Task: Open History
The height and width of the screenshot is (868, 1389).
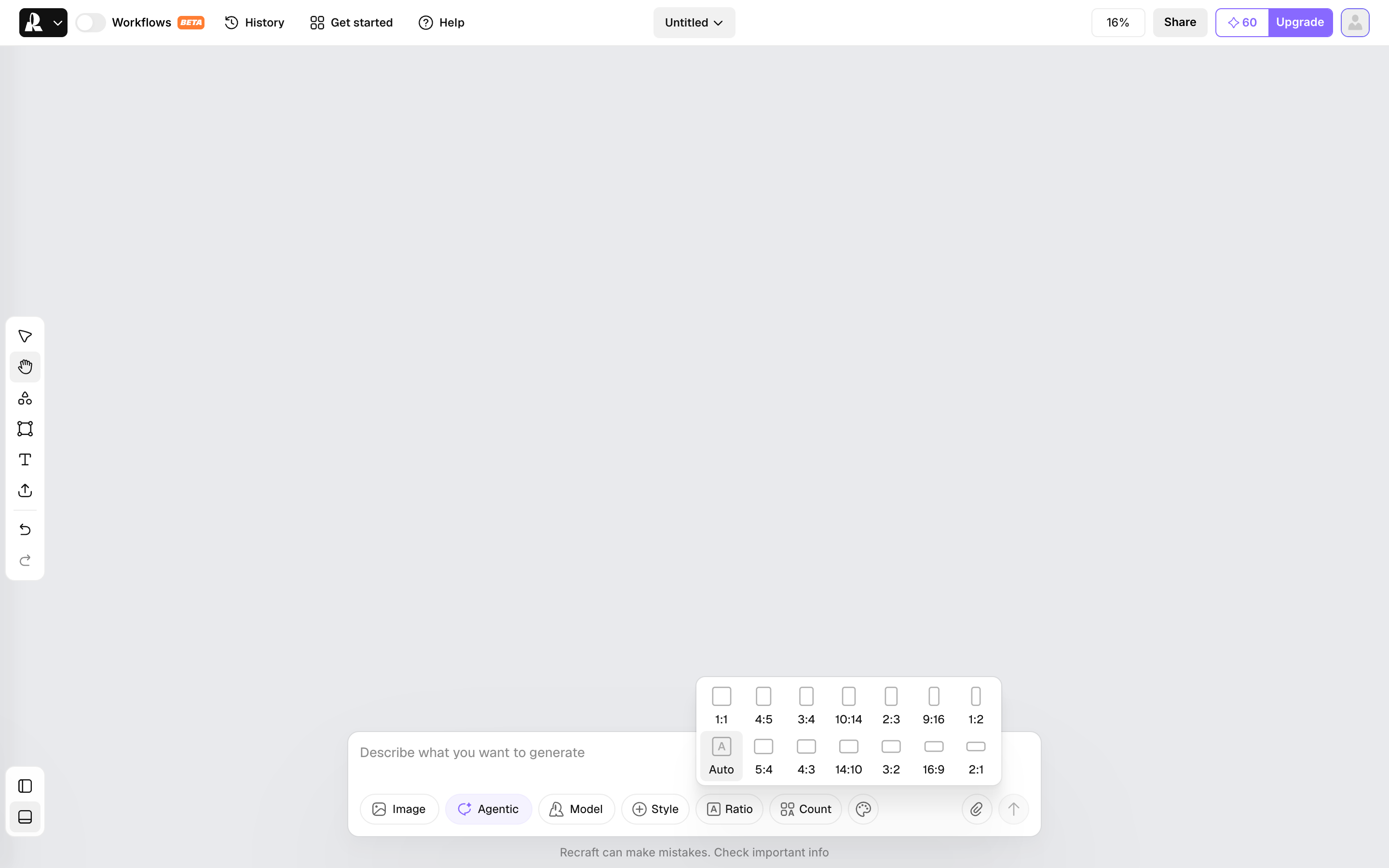Action: (254, 22)
